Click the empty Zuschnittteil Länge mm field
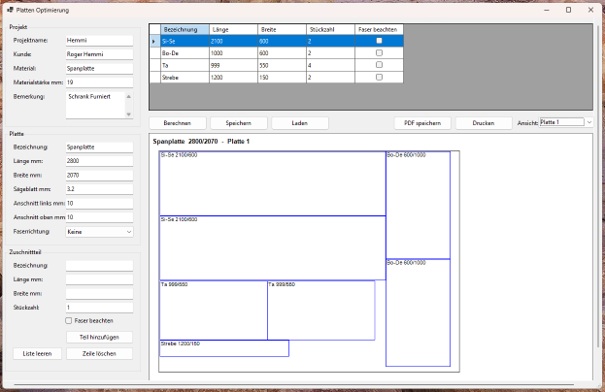This screenshot has width=605, height=392. tap(99, 279)
